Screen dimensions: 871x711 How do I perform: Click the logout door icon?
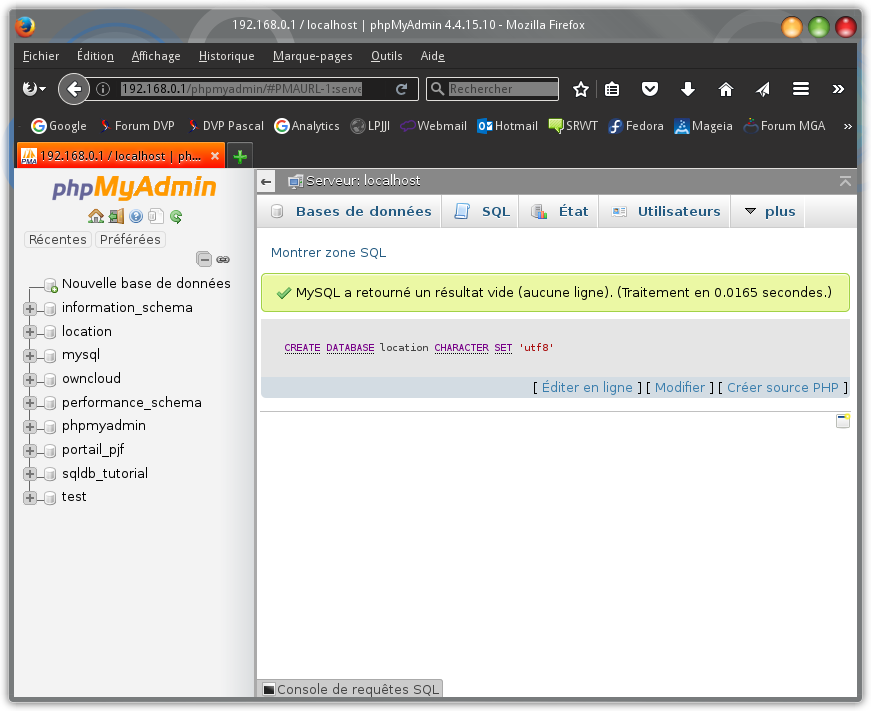point(116,216)
